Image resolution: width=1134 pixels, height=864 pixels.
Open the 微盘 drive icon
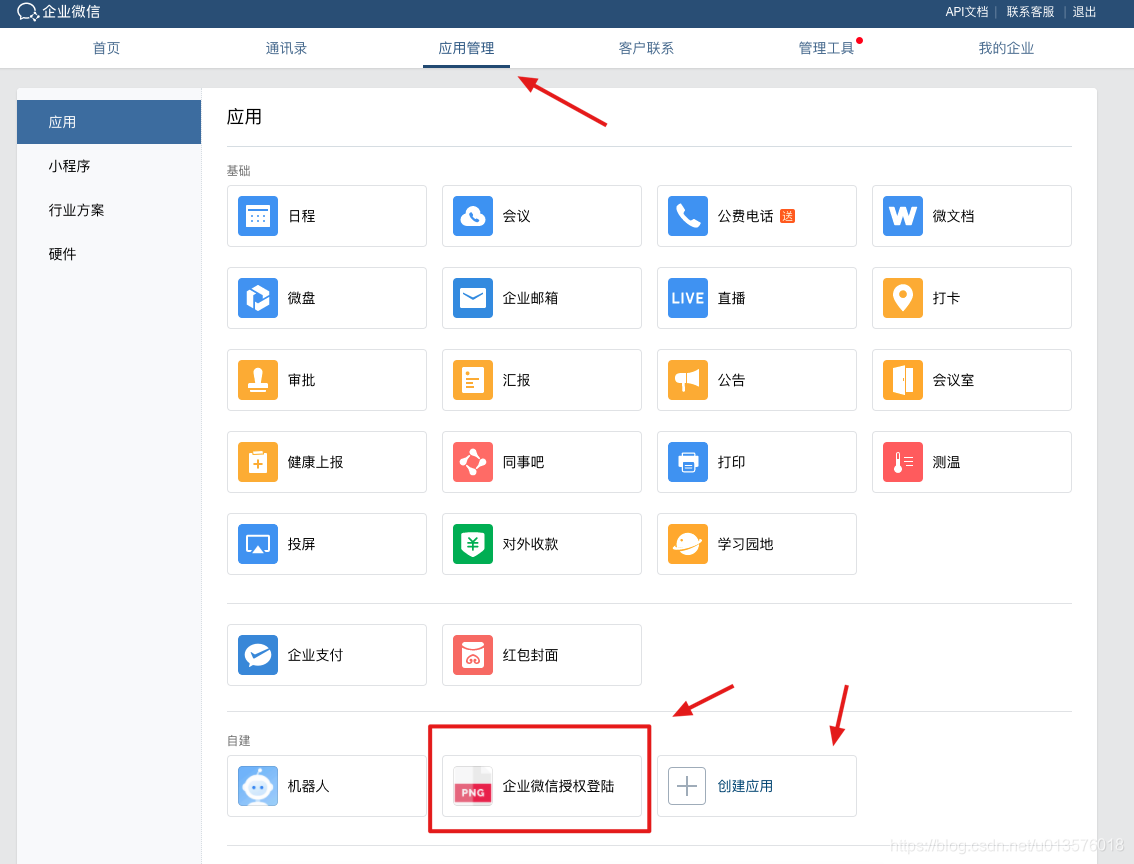click(x=257, y=298)
